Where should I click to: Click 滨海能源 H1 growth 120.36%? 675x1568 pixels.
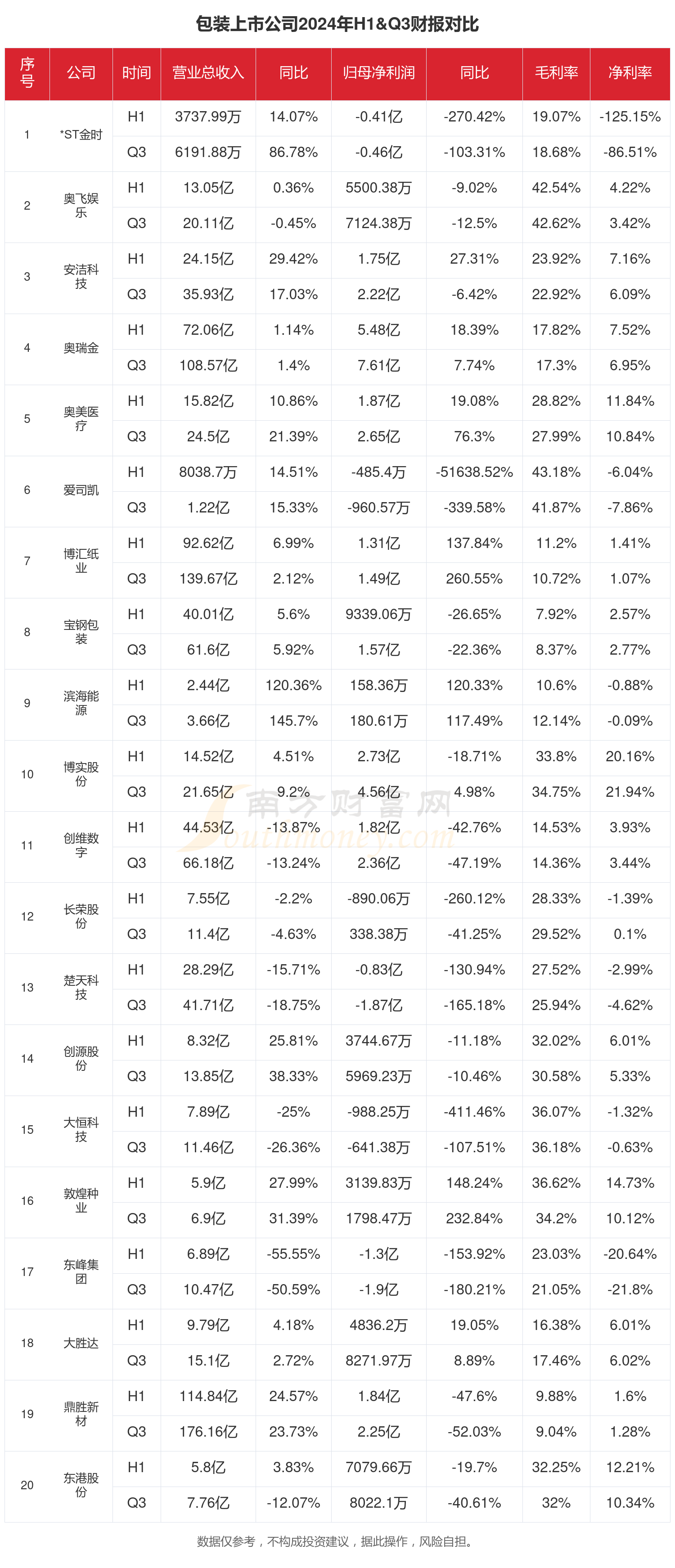293,685
